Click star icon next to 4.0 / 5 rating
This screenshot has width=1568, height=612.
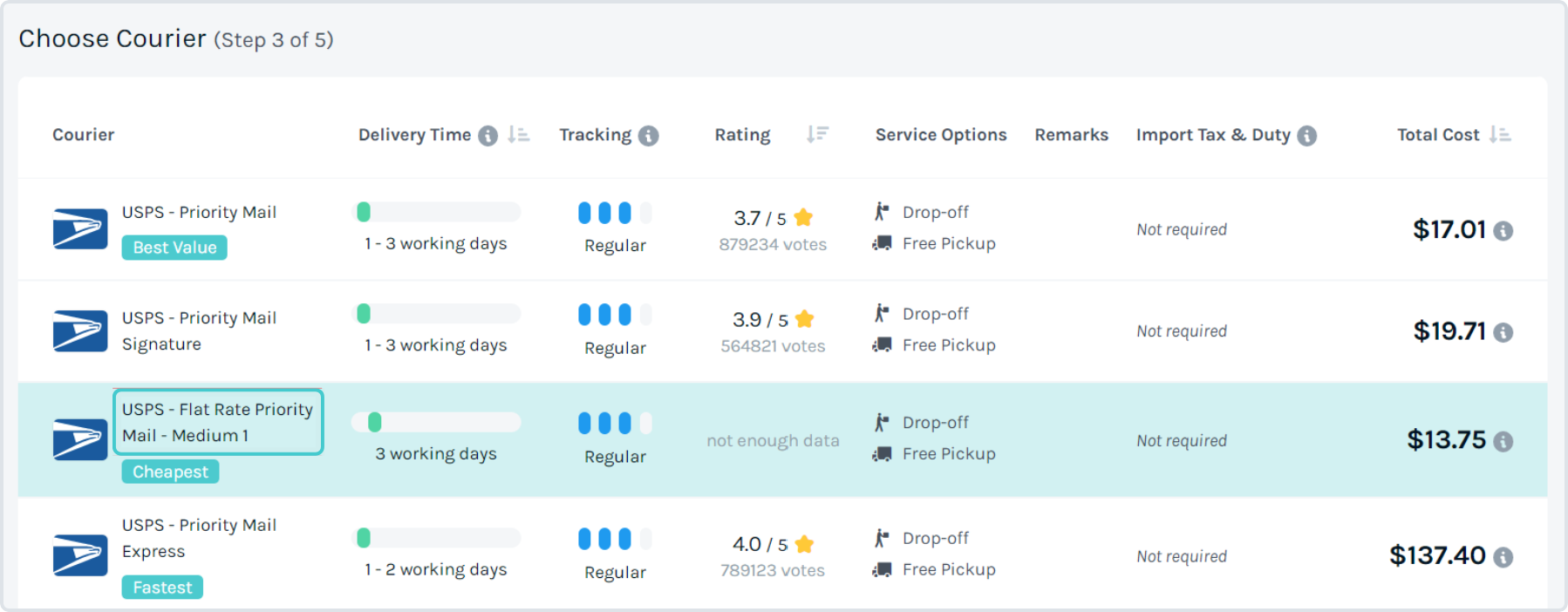click(805, 544)
